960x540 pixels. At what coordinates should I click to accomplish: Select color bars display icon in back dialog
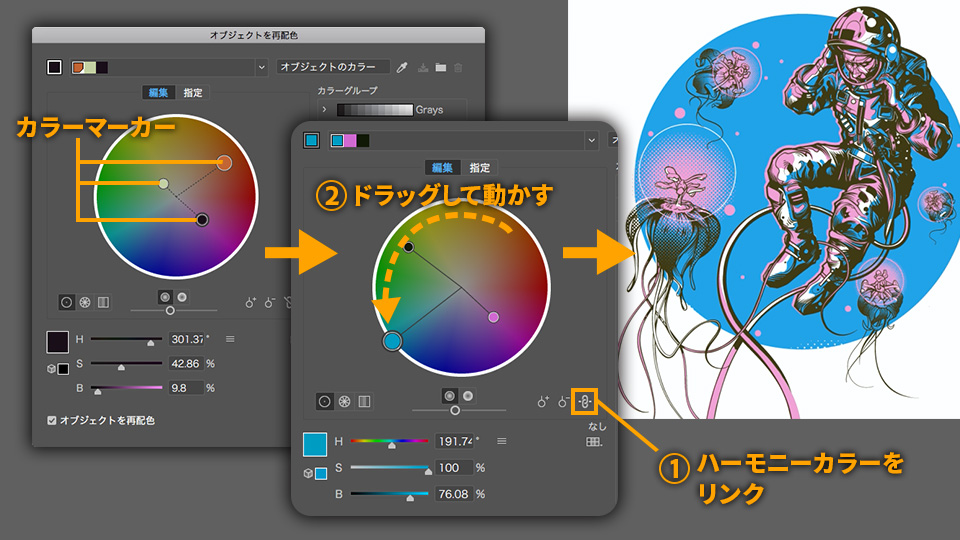click(103, 302)
